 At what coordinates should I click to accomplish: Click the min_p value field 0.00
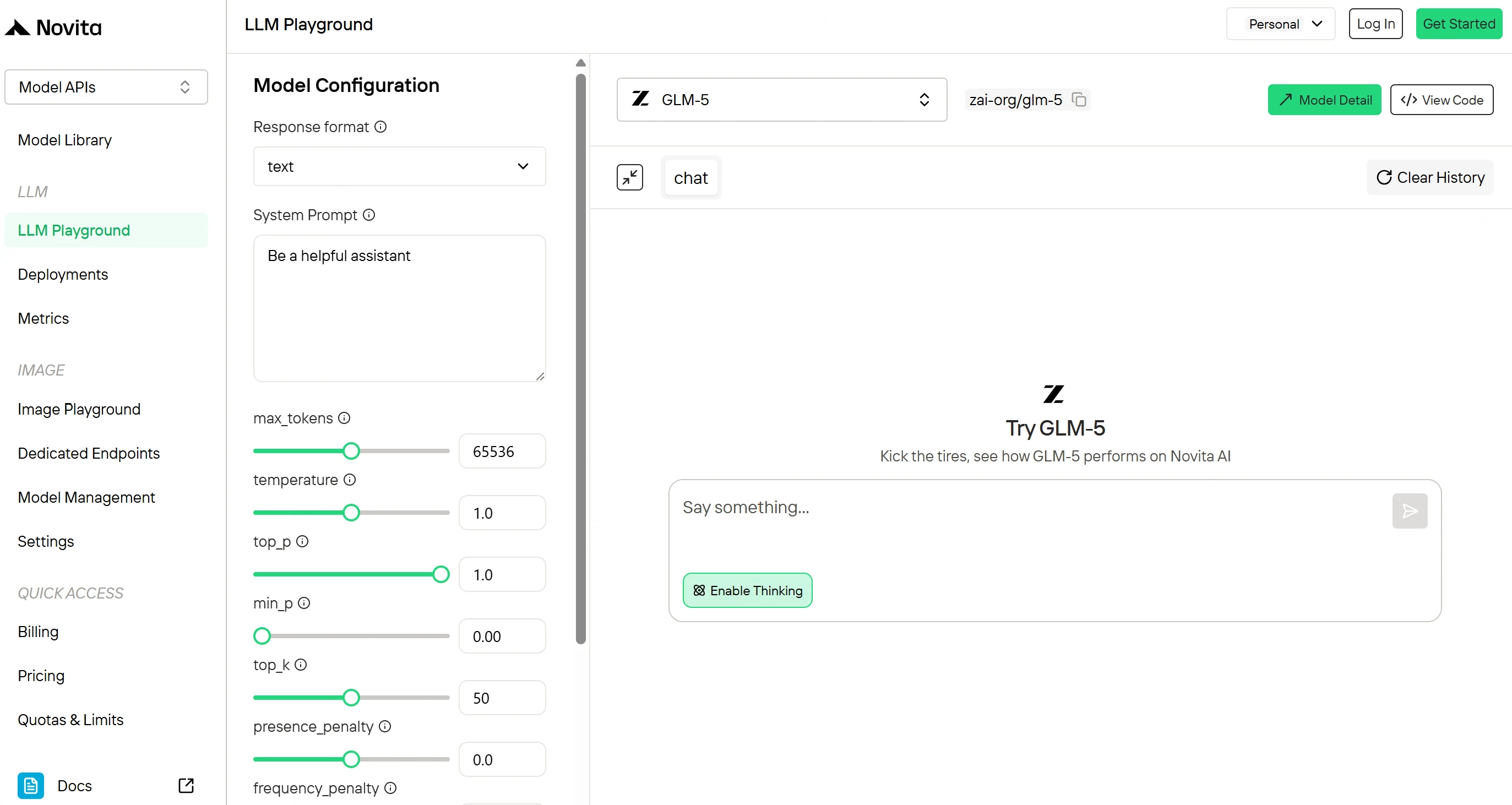(502, 636)
